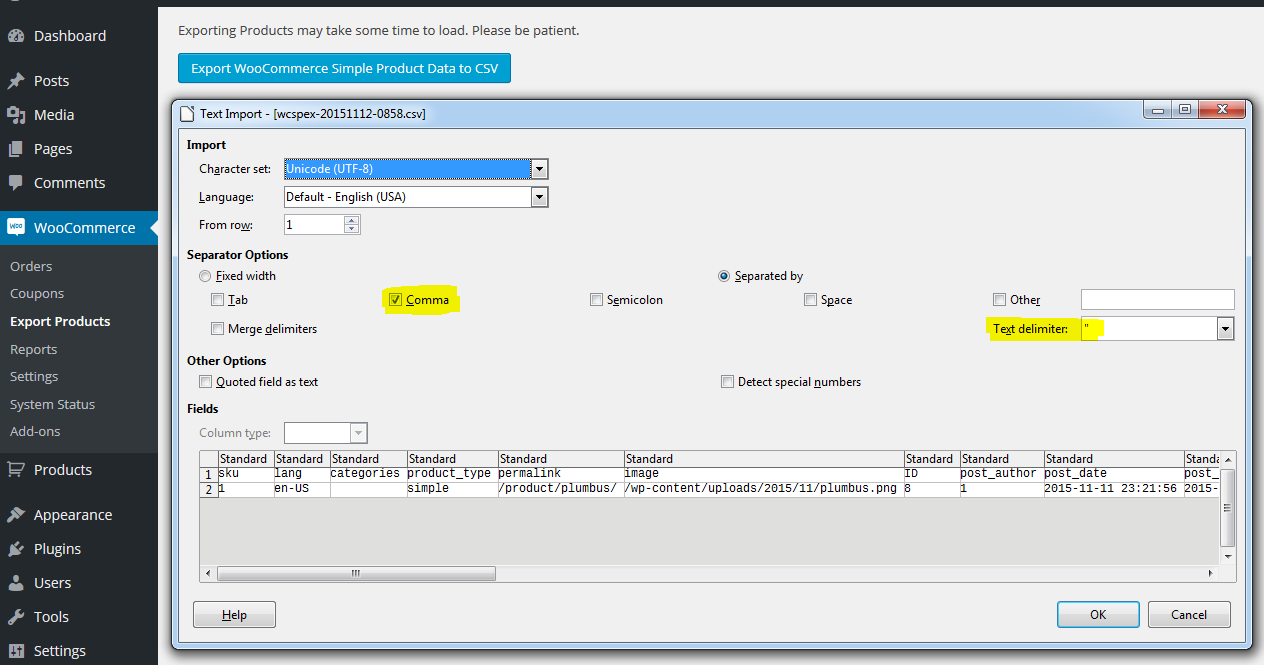The image size is (1264, 665).
Task: Enable the Space separator checkbox
Action: coord(811,300)
